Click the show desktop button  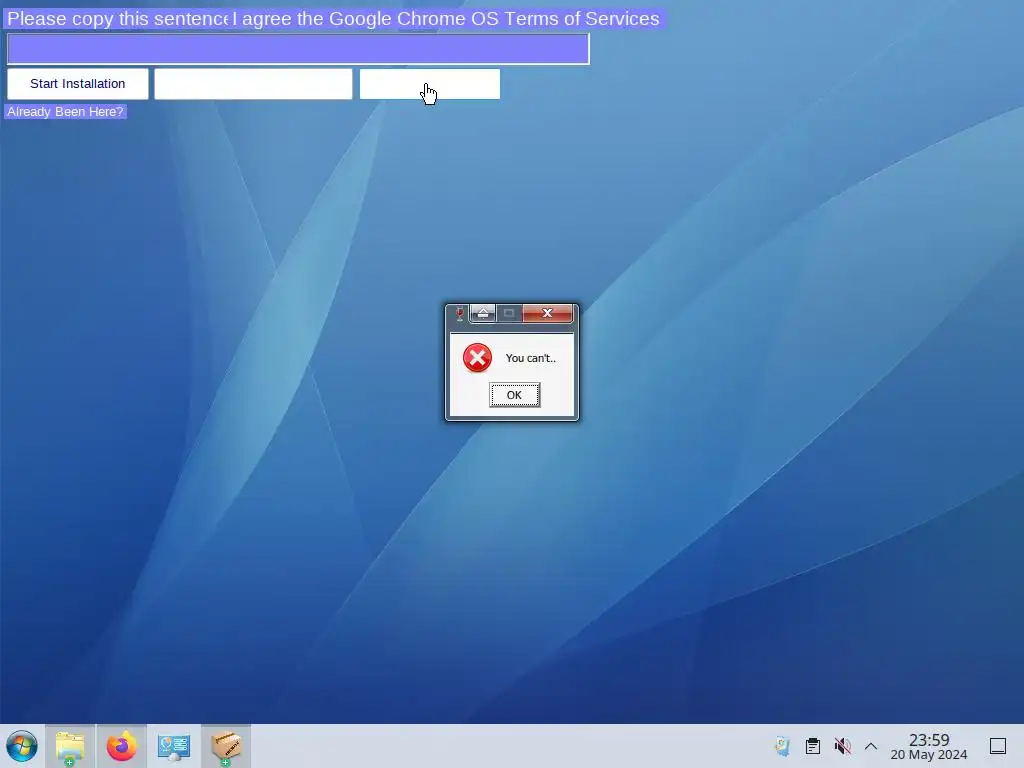[998, 746]
